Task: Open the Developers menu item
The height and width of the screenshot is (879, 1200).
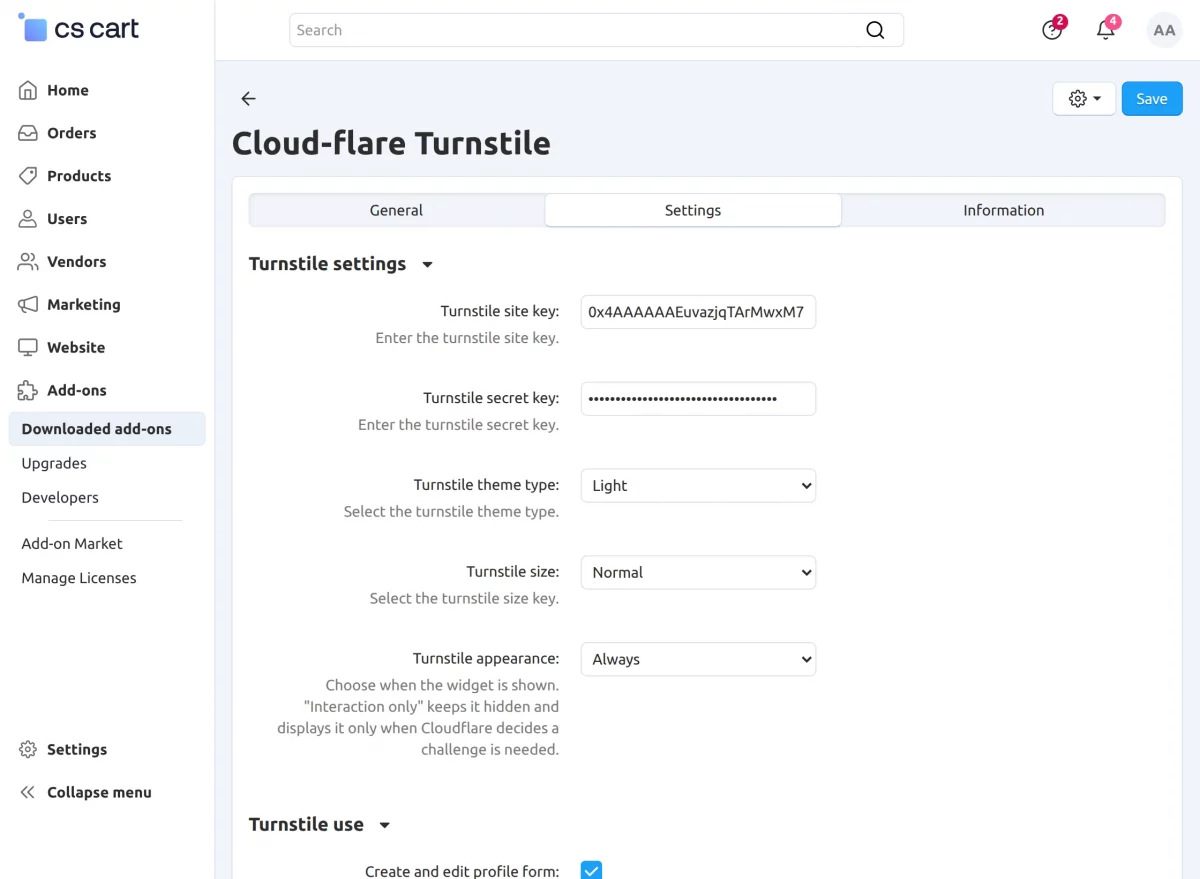Action: (60, 497)
